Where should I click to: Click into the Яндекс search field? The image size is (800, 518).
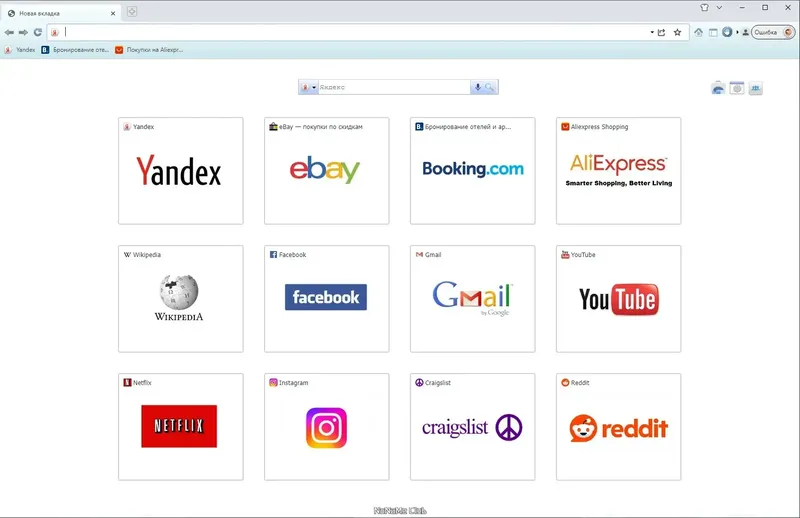(x=394, y=87)
